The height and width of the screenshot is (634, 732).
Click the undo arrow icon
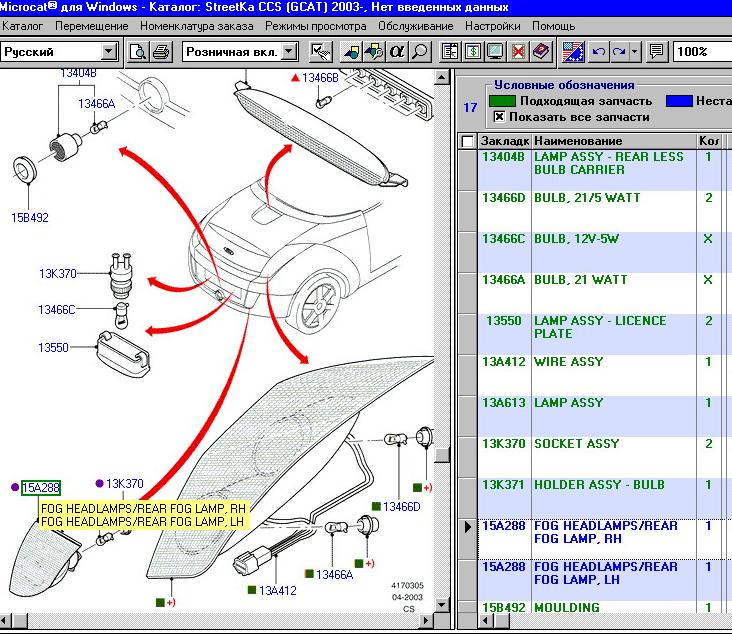(598, 51)
